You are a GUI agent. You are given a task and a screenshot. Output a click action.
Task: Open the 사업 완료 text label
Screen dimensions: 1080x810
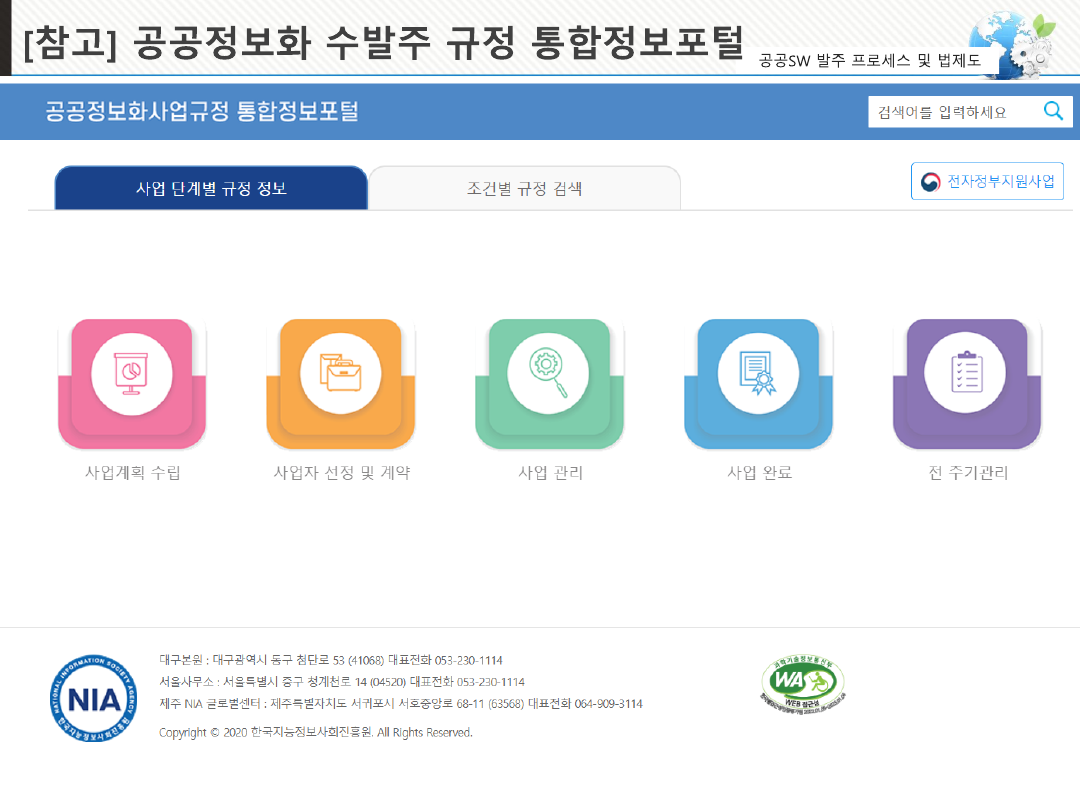pos(759,473)
